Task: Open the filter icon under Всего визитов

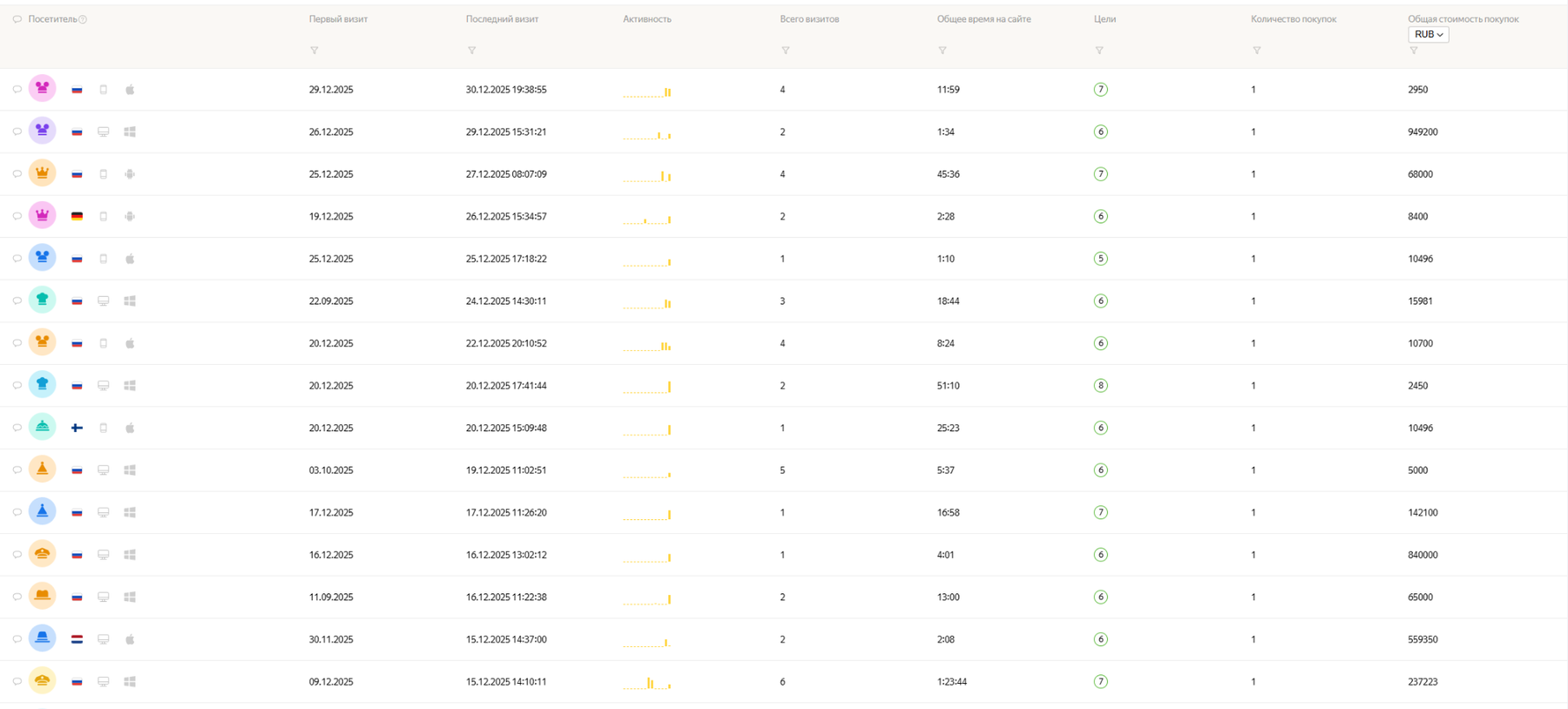Action: point(785,51)
